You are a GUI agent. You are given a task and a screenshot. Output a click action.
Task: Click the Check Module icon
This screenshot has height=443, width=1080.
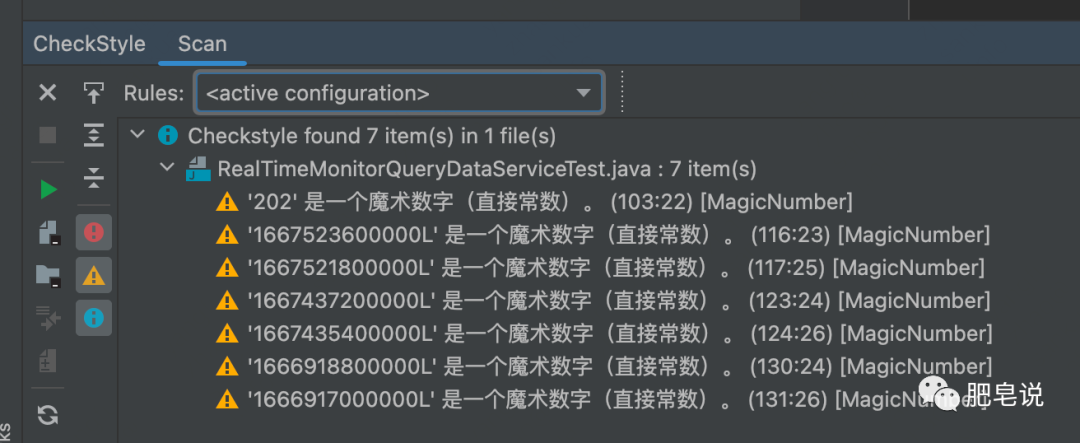(47, 232)
